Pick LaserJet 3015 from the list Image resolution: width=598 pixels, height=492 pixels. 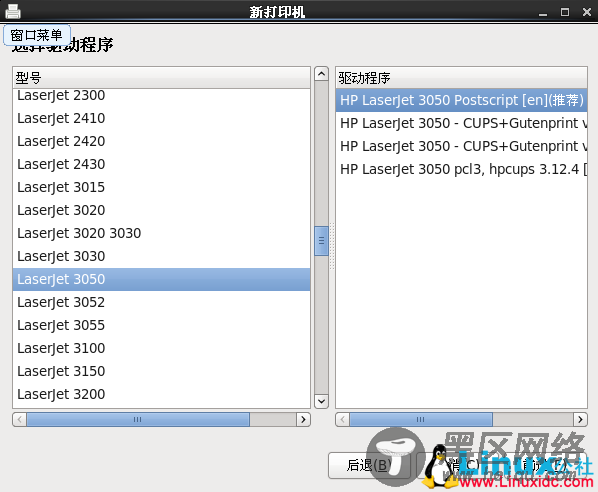pos(161,187)
